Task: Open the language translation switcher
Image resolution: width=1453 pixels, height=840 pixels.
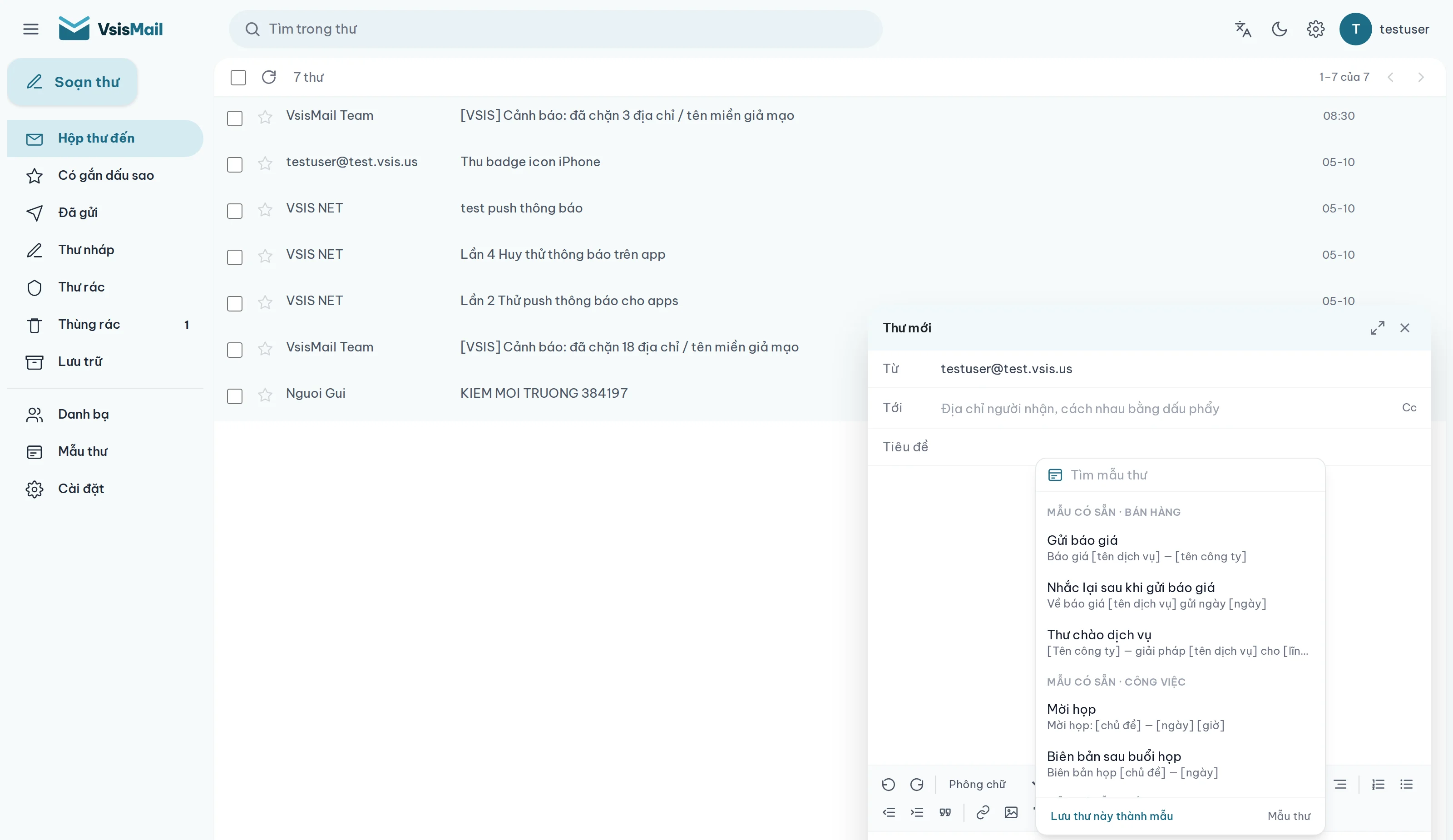Action: coord(1243,29)
